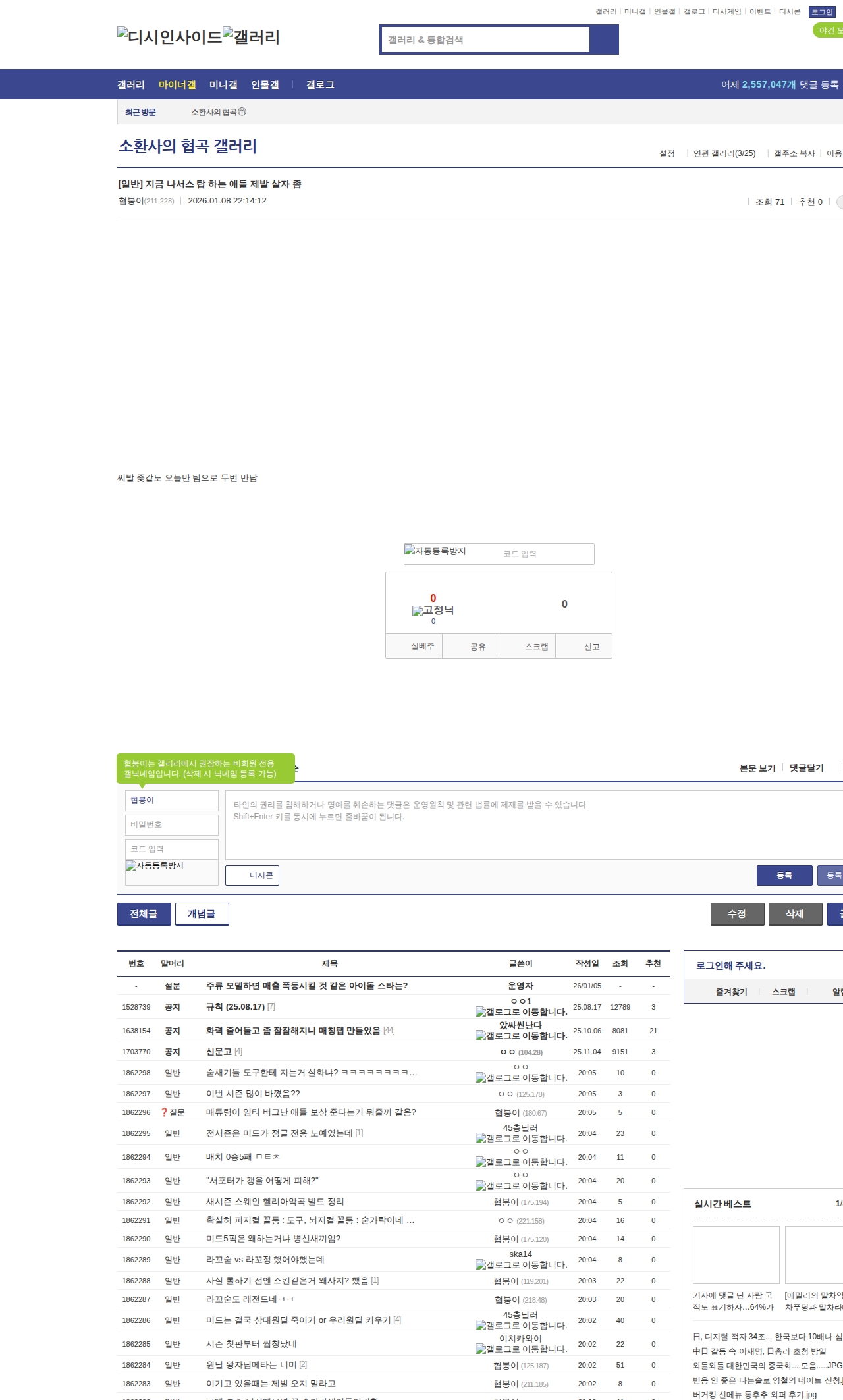Viewport: 843px width, 1400px height.
Task: Click the 갤러리 logo image beside 디시인사이드
Action: (x=252, y=36)
